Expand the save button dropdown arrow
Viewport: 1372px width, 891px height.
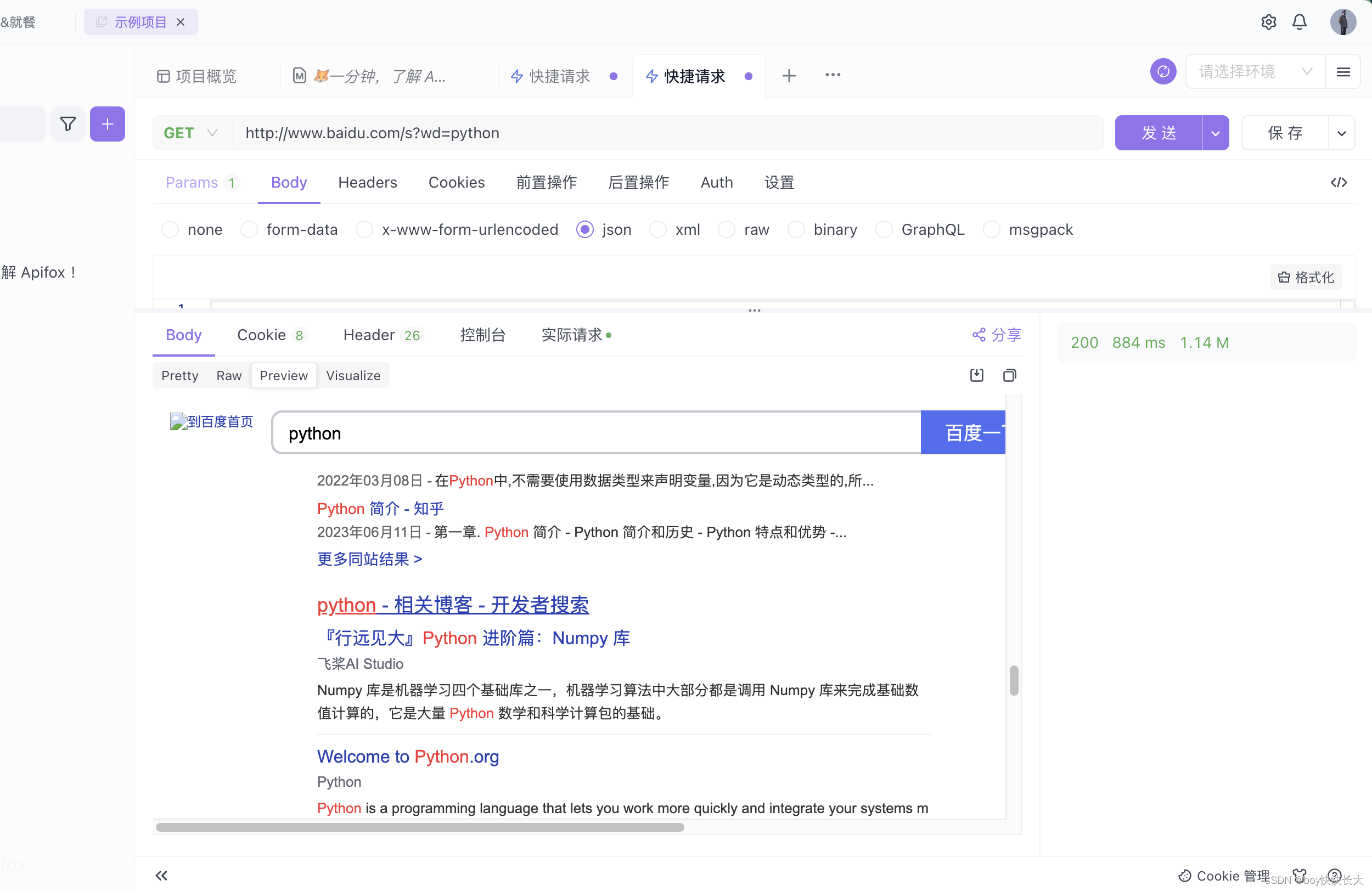pos(1341,133)
